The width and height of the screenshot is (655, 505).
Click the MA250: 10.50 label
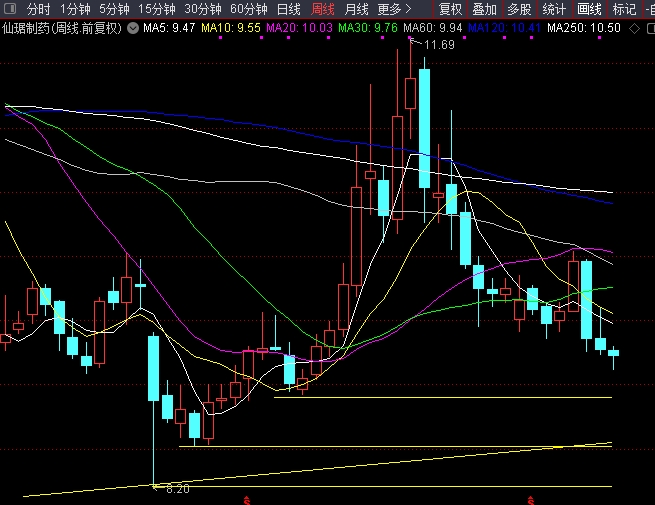click(584, 28)
